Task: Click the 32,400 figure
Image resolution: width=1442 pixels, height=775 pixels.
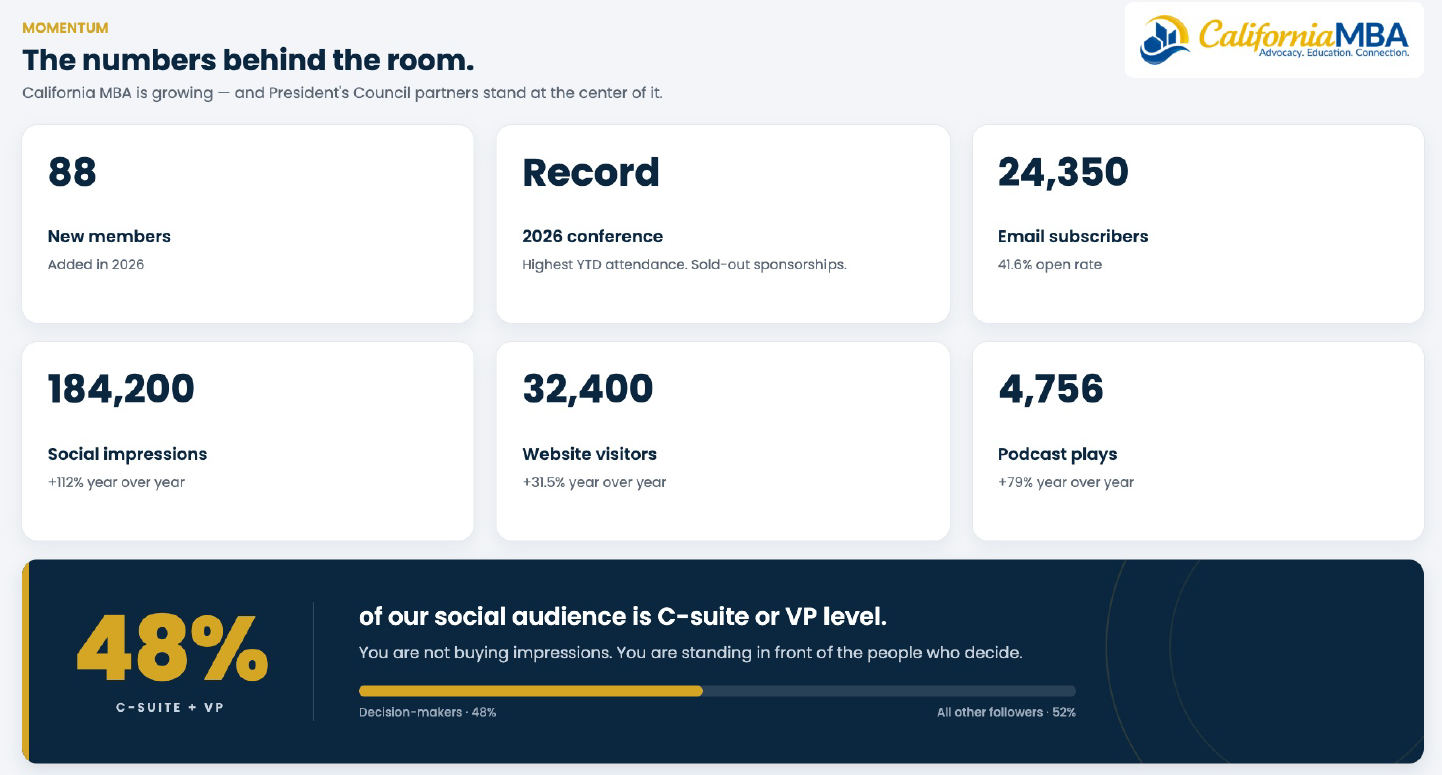Action: 588,389
